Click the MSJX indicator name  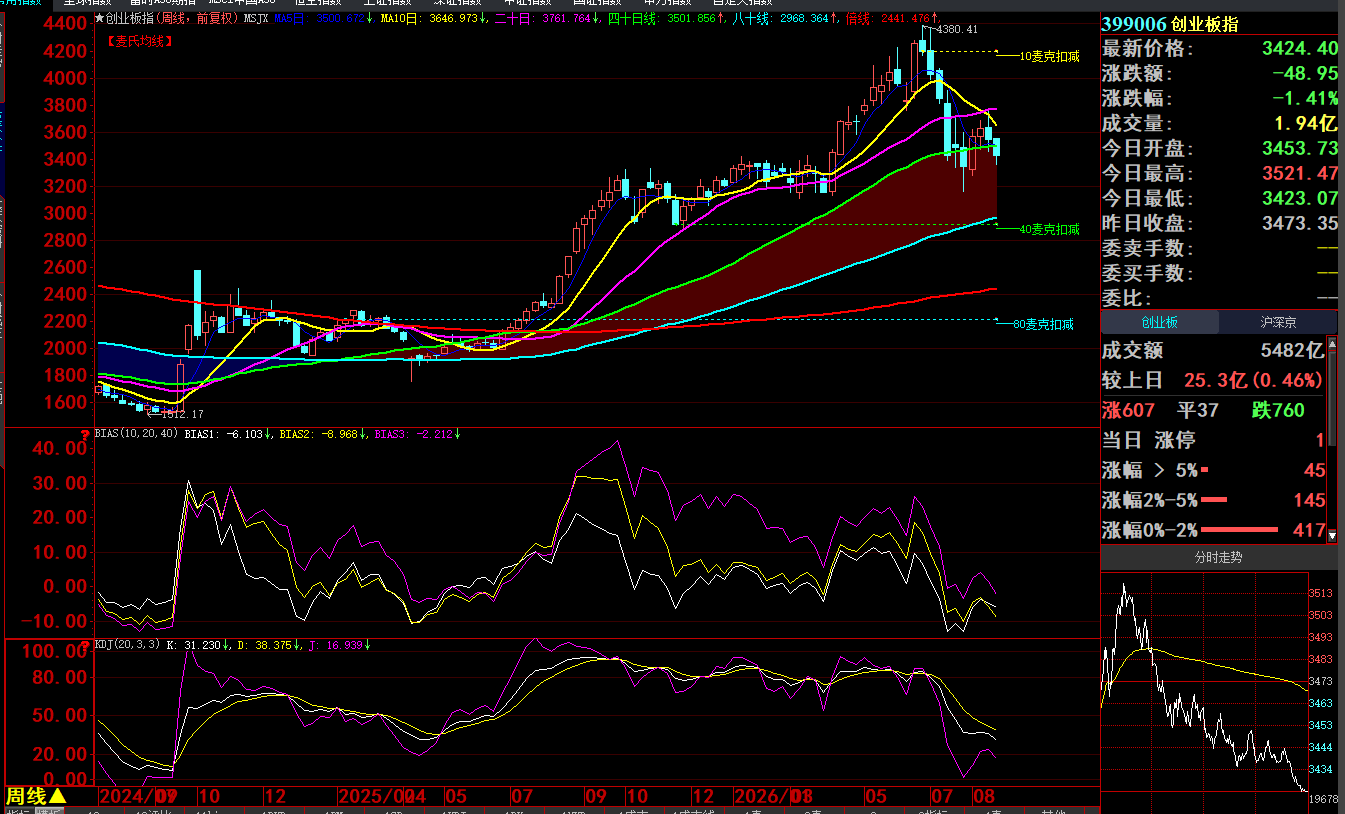(x=256, y=18)
